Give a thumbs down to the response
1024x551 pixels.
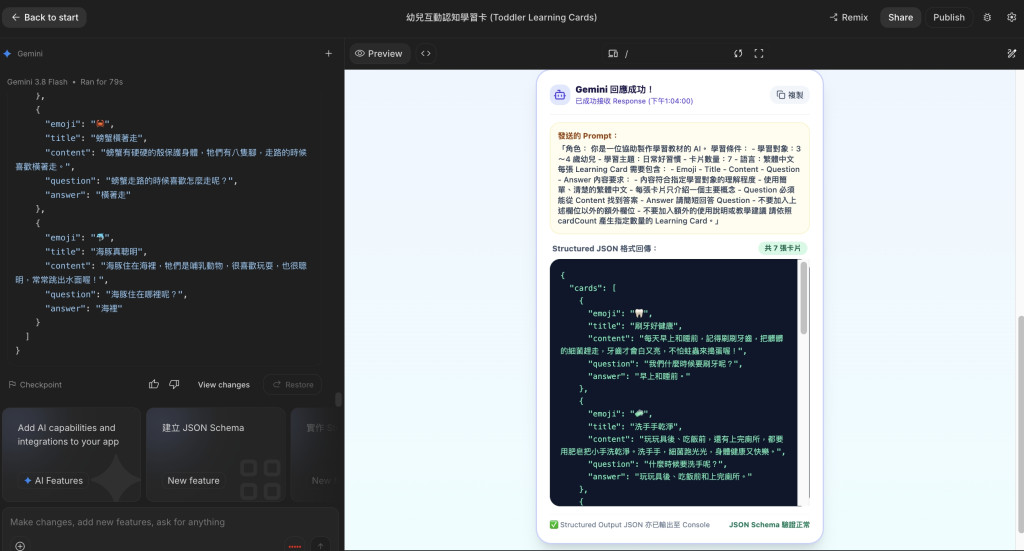pyautogui.click(x=174, y=385)
